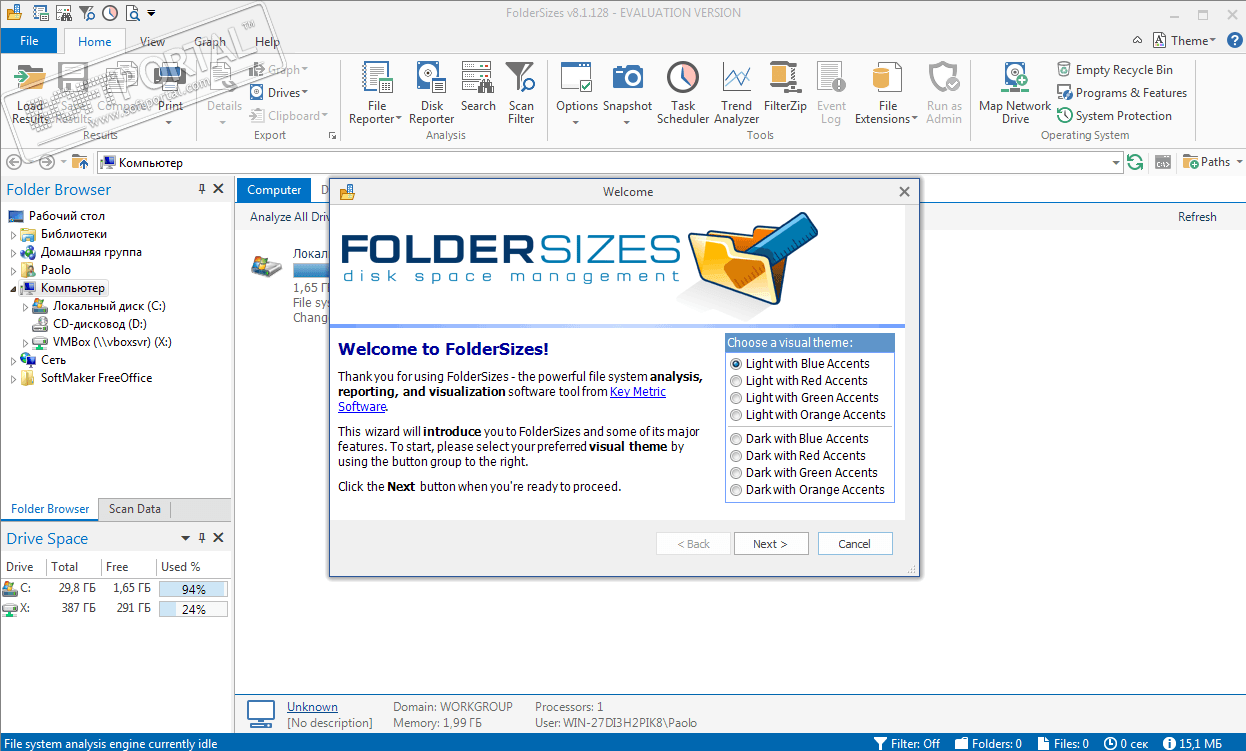Switch to the View ribbon tab
1246x751 pixels.
click(153, 42)
